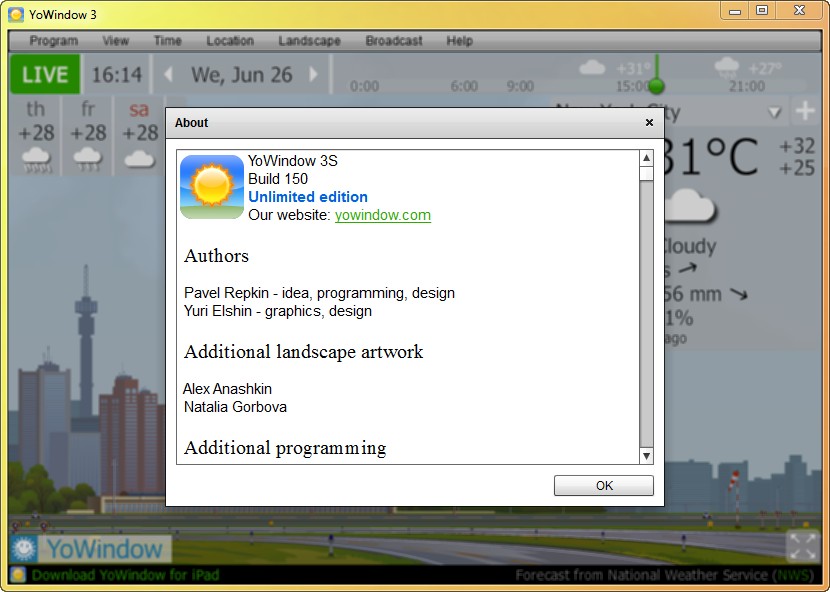830x592 pixels.
Task: Click the Unlimited edition text
Action: 308,197
